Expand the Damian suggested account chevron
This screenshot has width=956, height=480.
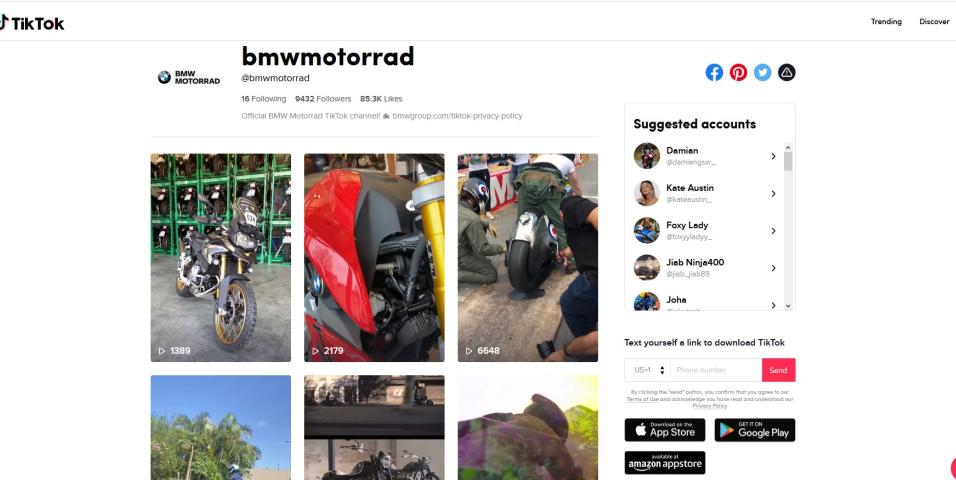773,156
